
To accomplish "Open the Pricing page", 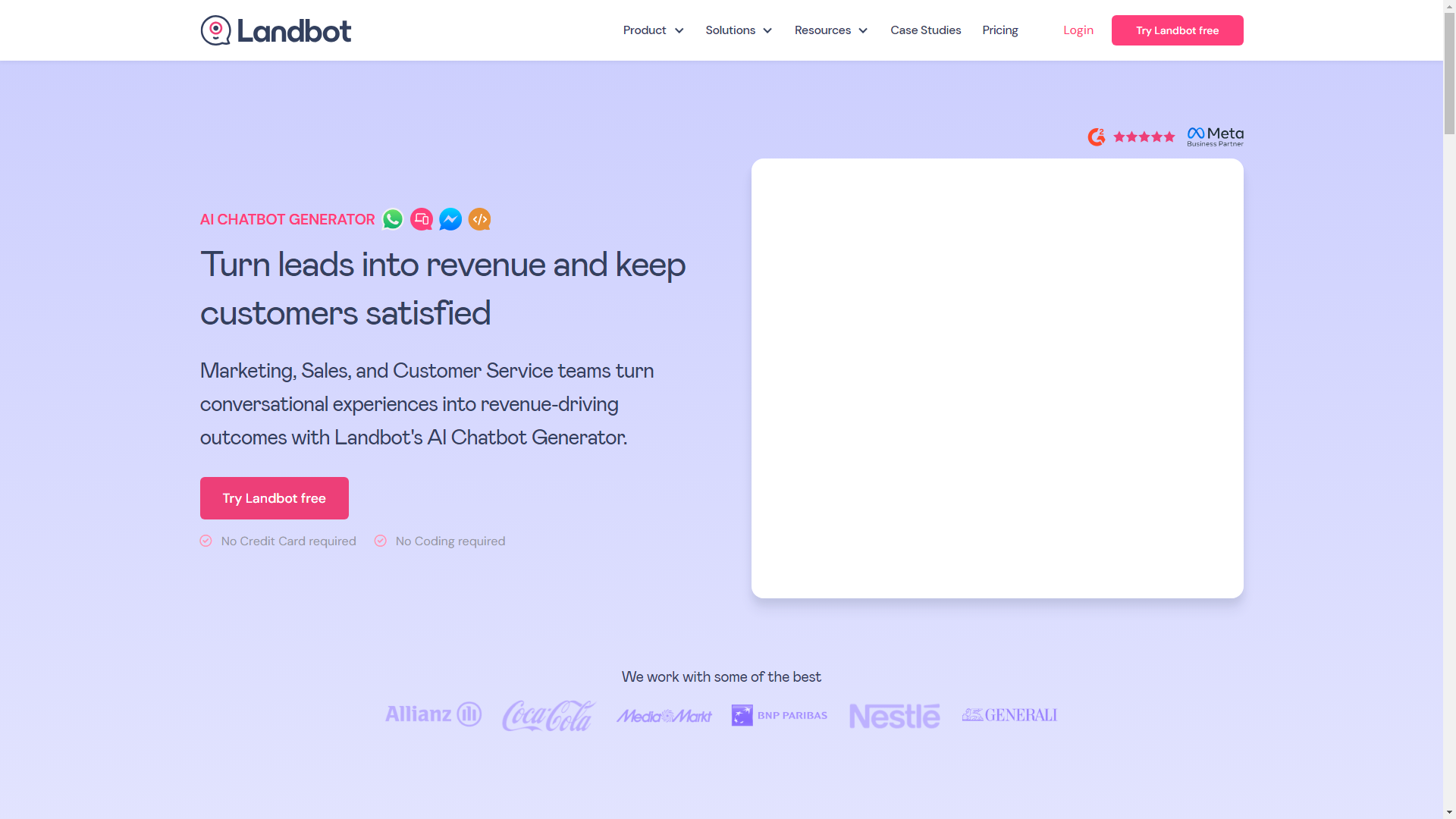I will tap(999, 30).
